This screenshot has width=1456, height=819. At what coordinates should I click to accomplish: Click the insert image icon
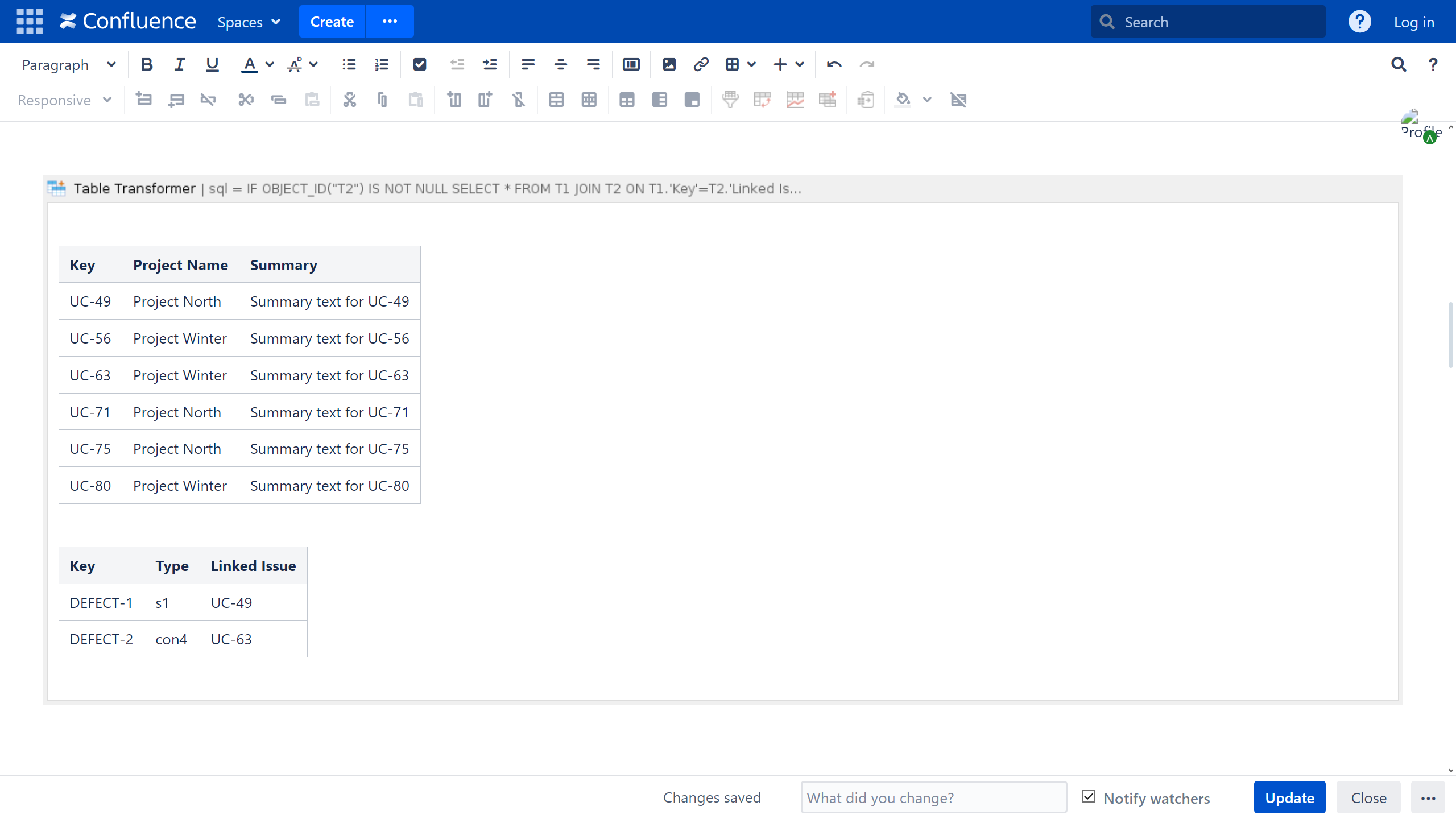point(669,64)
